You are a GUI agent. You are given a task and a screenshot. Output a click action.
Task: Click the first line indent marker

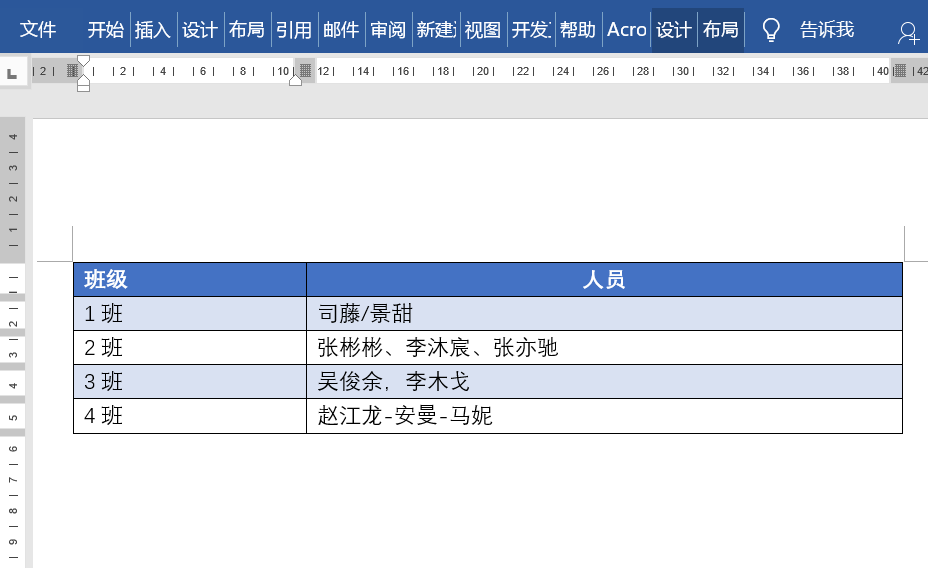click(x=83, y=60)
